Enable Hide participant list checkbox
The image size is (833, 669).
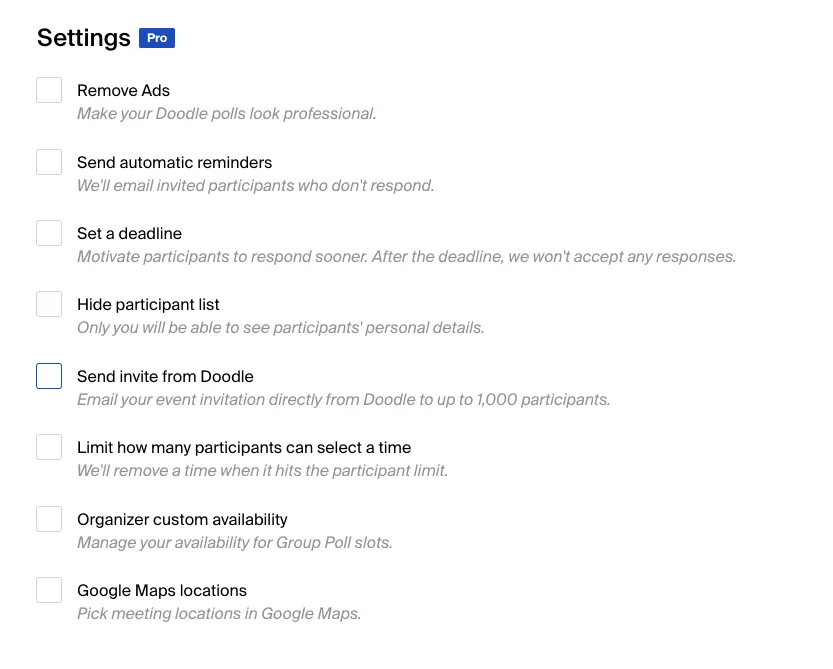49,304
